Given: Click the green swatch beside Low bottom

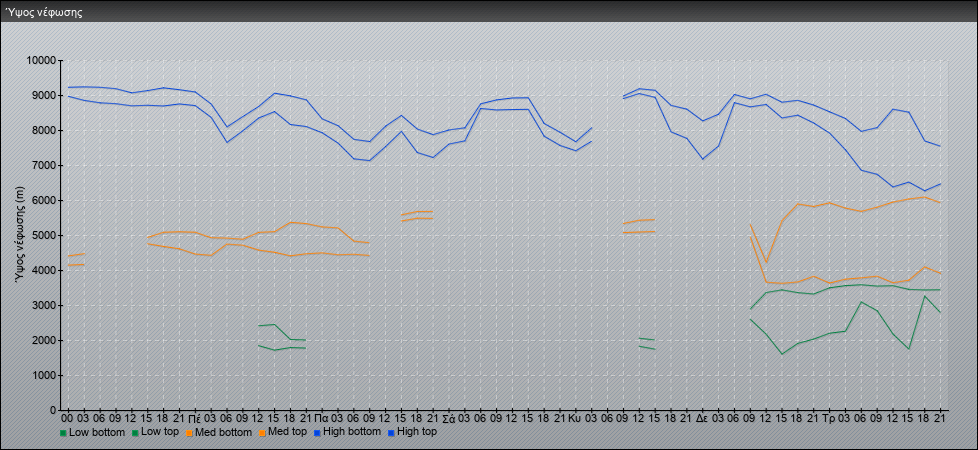Looking at the screenshot, I should click(x=63, y=433).
